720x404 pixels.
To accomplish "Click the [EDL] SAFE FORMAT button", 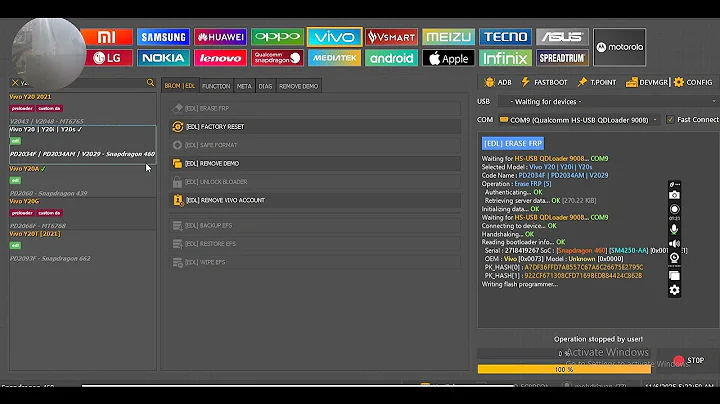I will 315,145.
